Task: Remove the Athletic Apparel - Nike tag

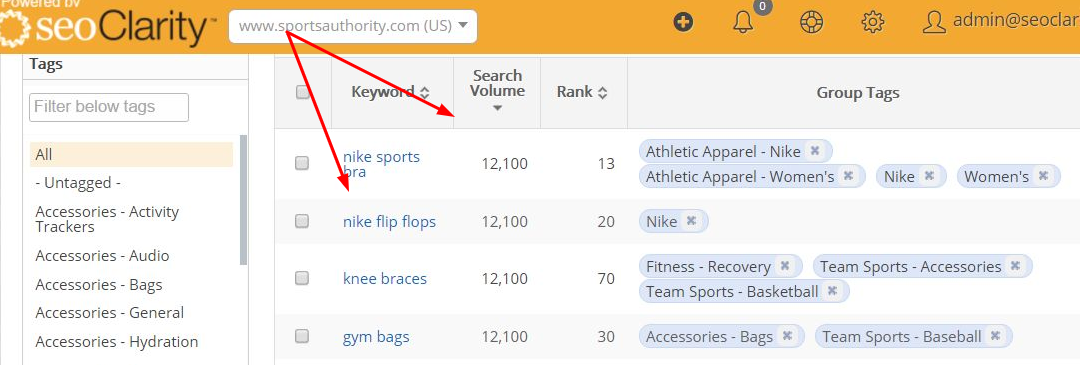Action: click(815, 151)
